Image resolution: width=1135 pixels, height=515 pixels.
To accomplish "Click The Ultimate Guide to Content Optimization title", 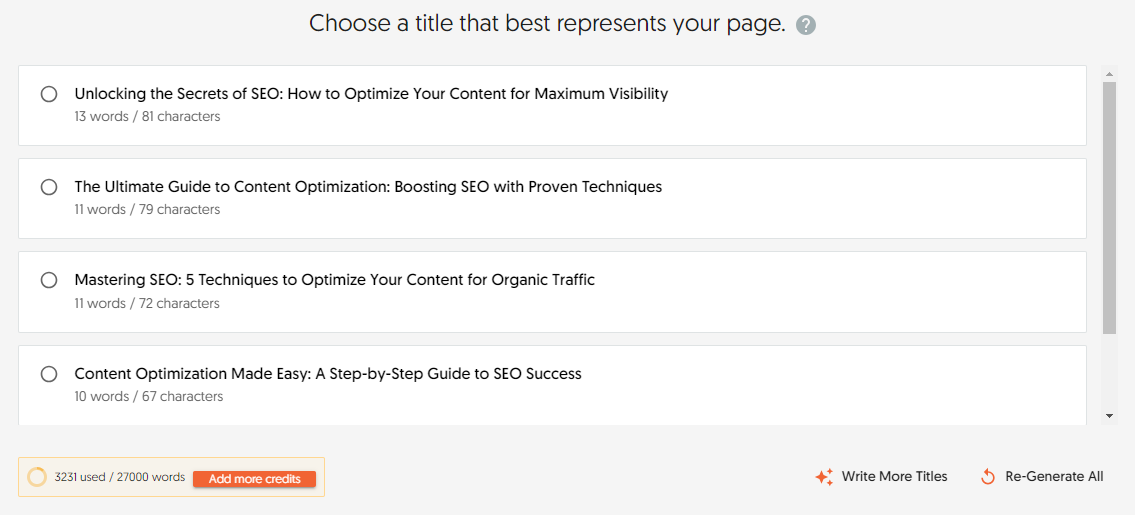I will (368, 187).
